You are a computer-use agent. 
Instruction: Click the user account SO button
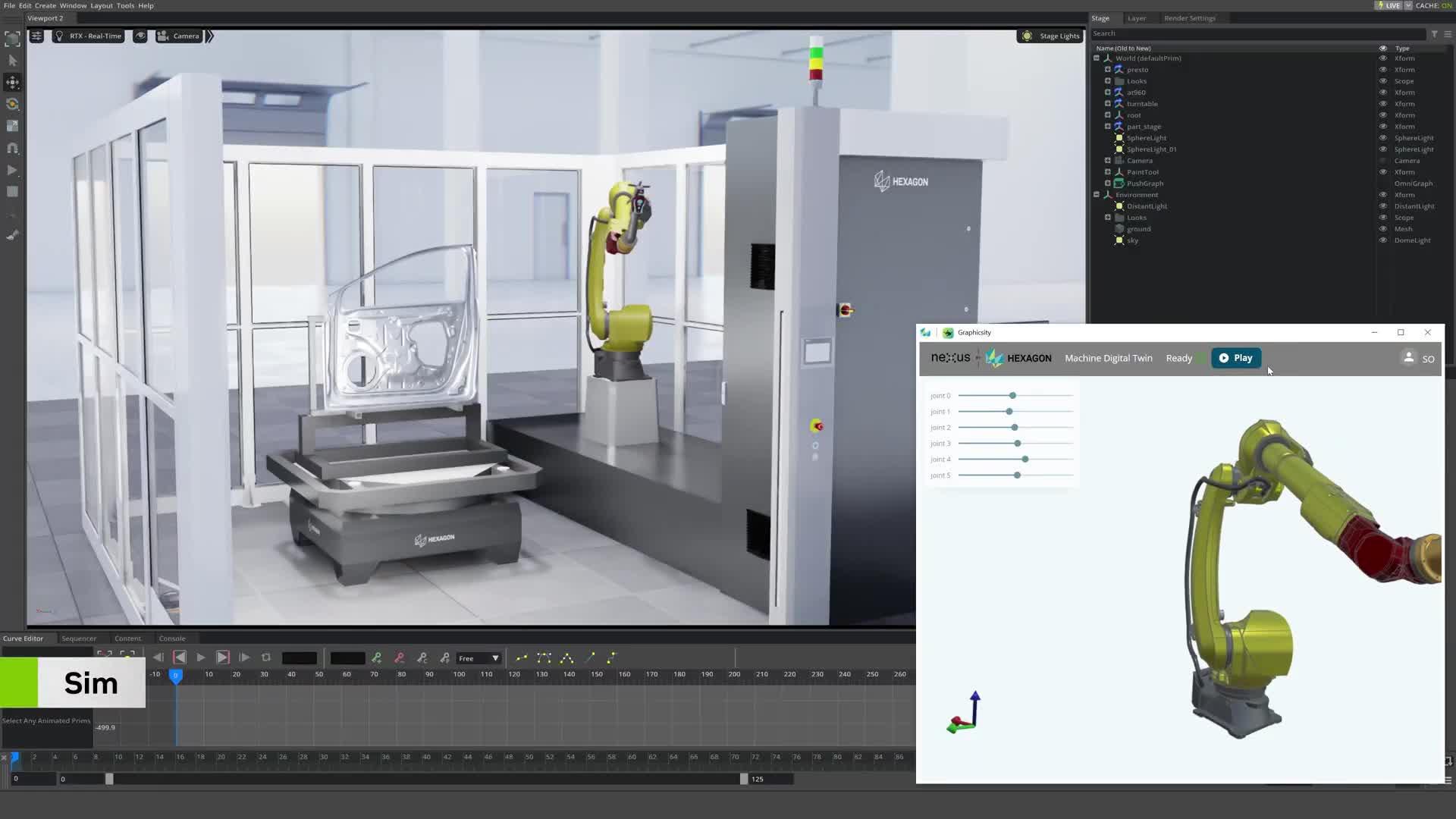point(1417,358)
